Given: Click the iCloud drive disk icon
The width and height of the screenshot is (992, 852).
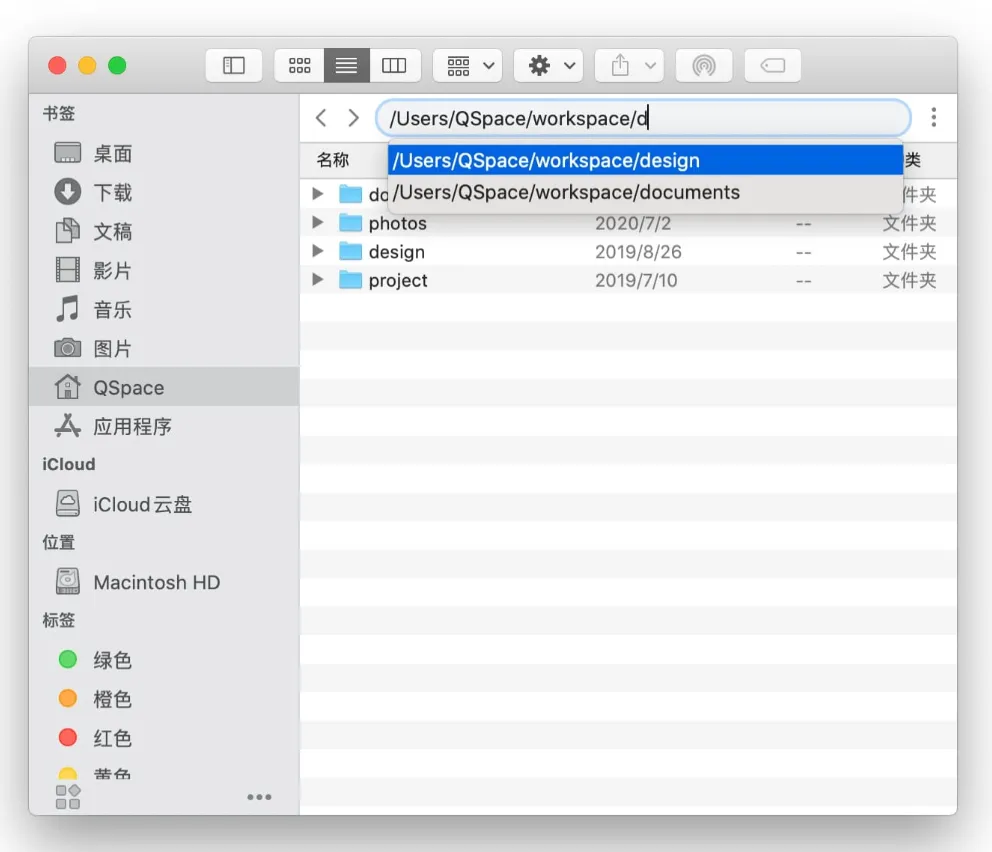Looking at the screenshot, I should [x=68, y=503].
